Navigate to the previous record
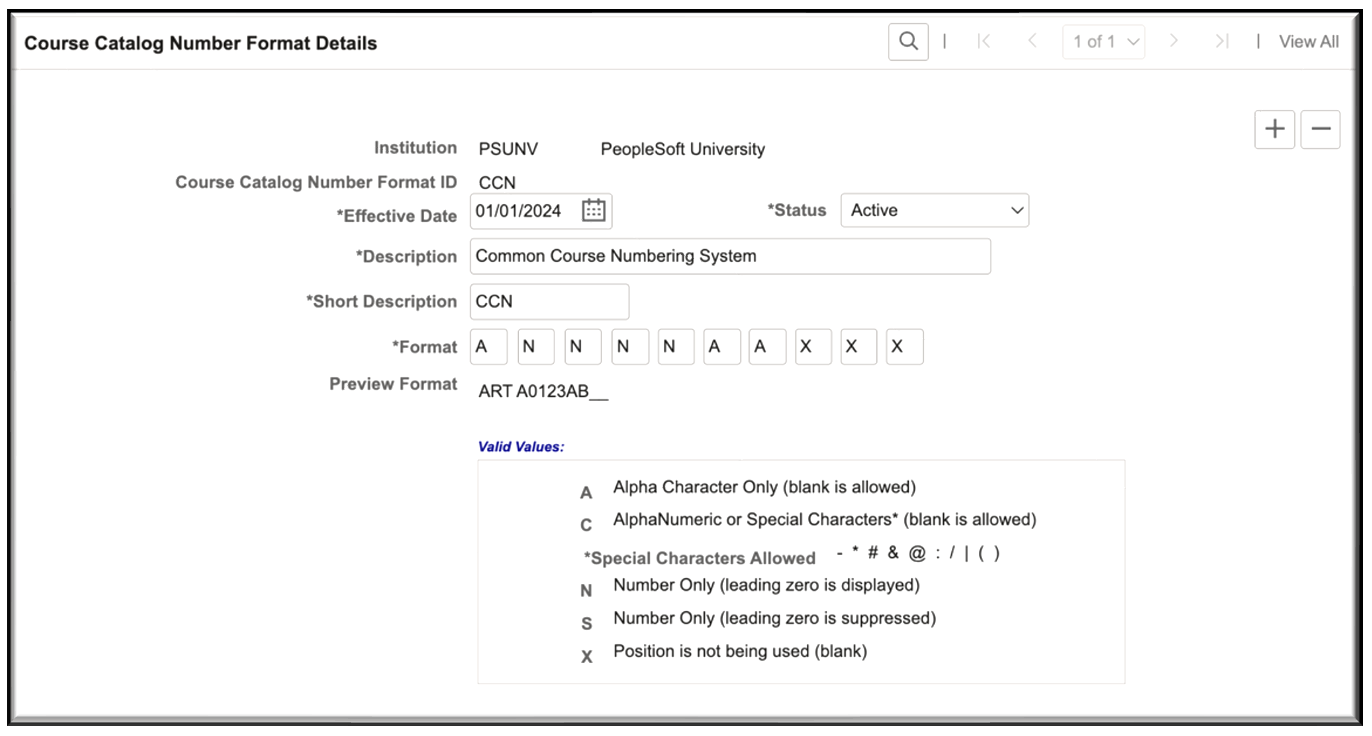This screenshot has height=736, width=1372. [1031, 42]
